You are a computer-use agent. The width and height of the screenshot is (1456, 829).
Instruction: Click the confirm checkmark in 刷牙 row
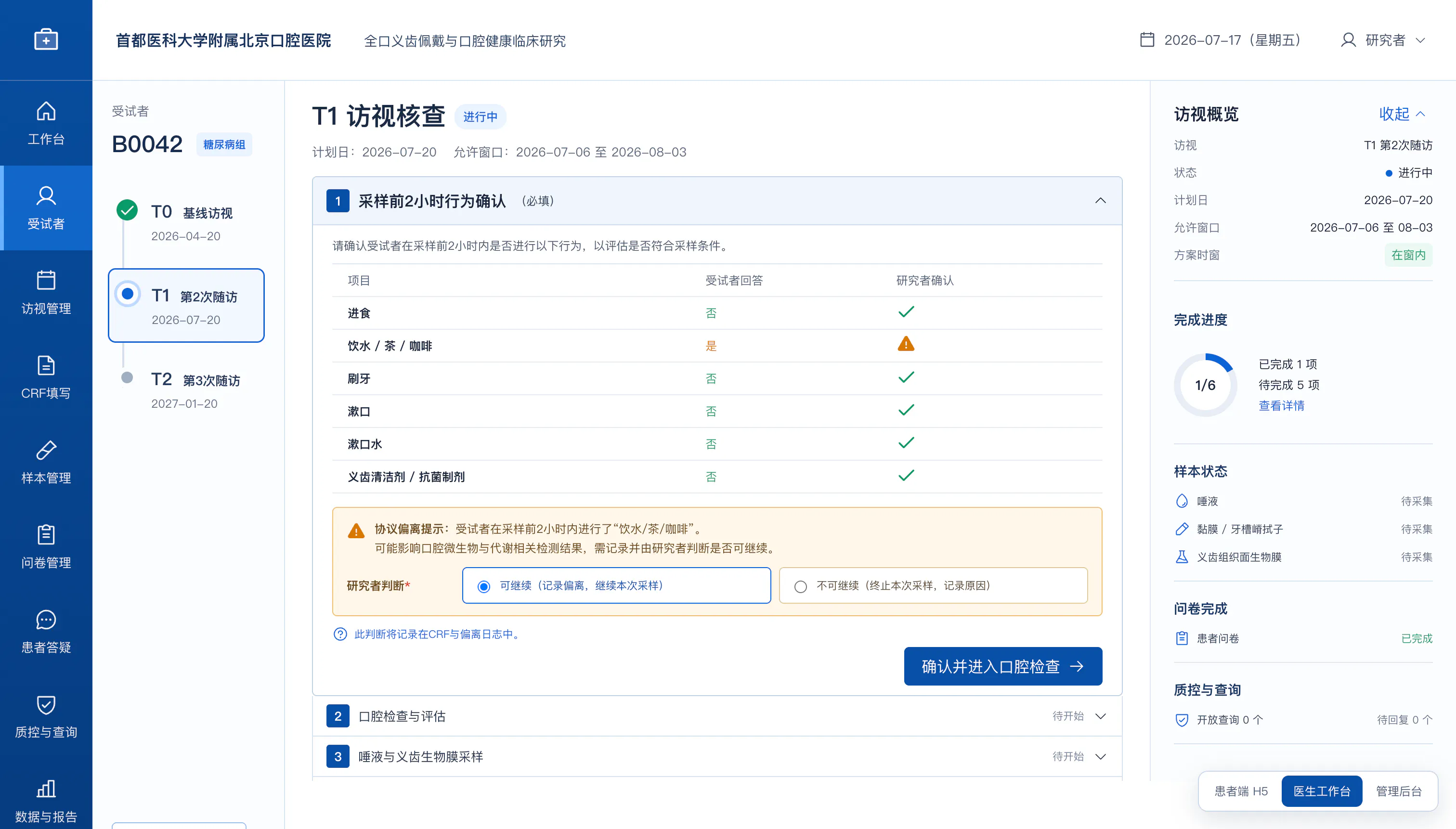point(906,377)
